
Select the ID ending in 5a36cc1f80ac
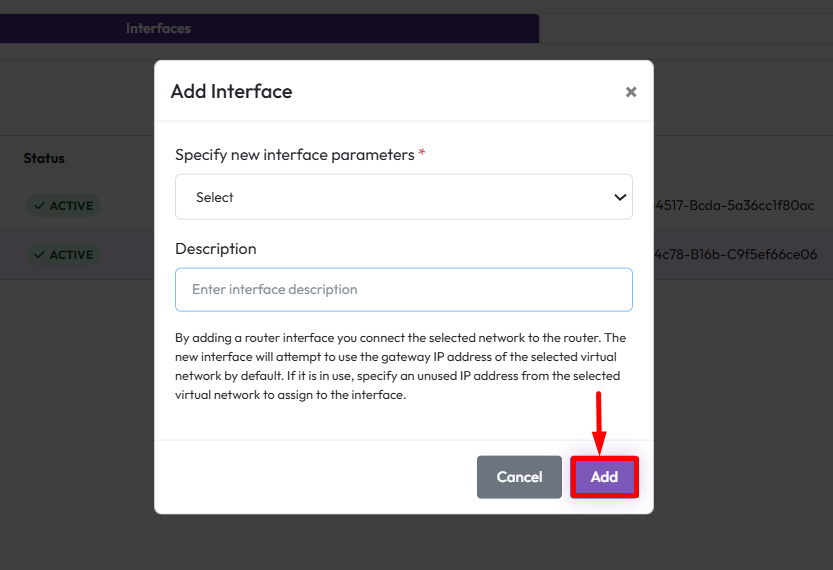pos(735,206)
